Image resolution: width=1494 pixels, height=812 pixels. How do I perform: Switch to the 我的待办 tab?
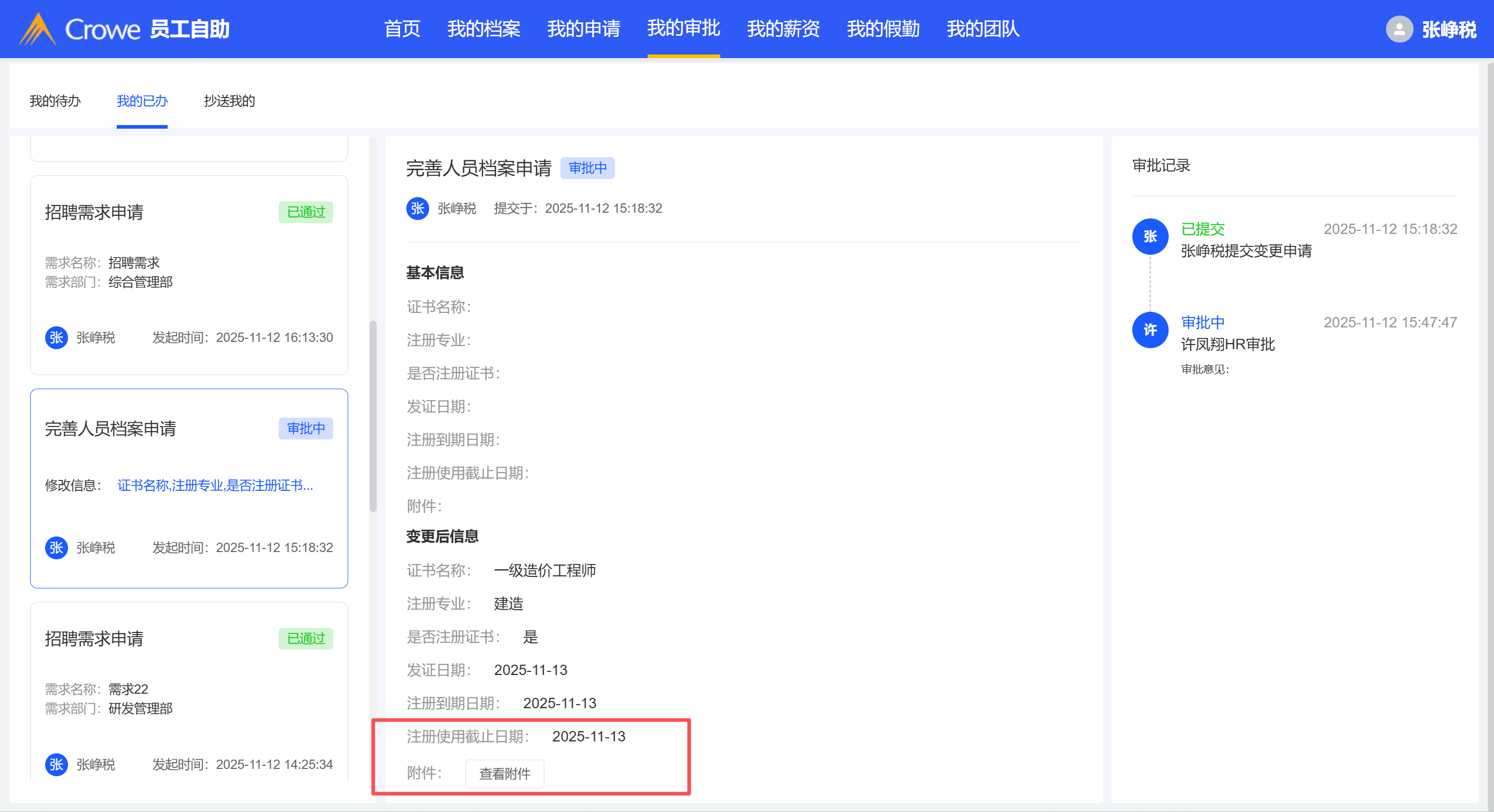(x=55, y=101)
